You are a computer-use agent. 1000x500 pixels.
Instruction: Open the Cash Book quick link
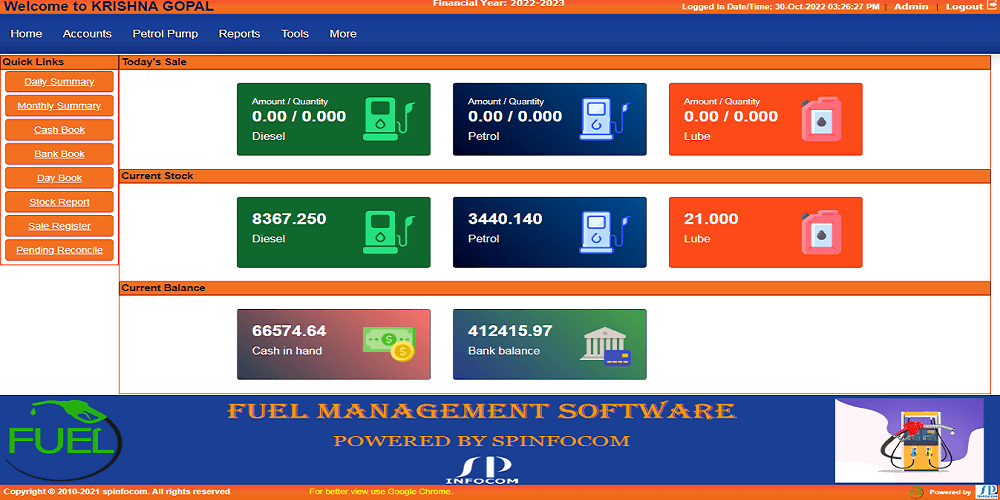pos(59,129)
